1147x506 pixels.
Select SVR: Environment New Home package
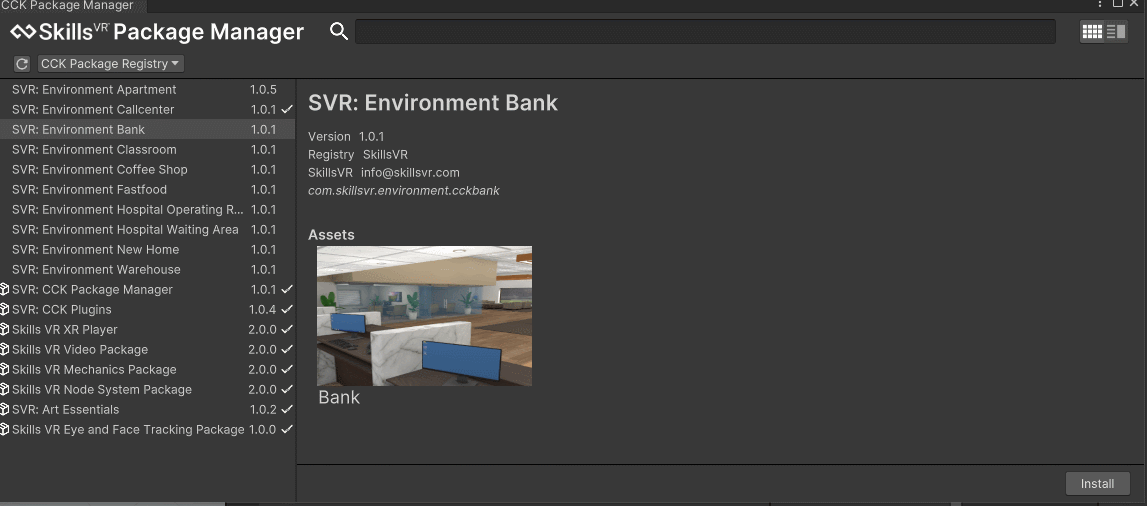click(147, 249)
